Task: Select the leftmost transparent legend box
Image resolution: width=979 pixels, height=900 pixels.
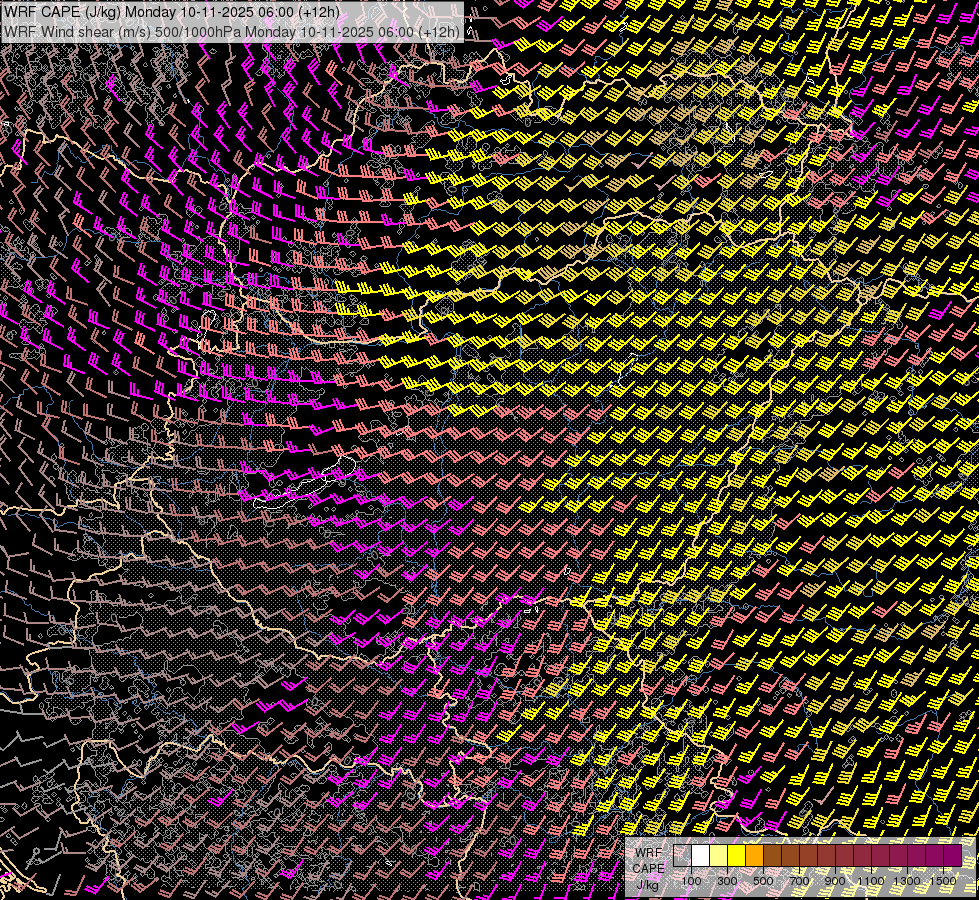Action: (x=683, y=856)
